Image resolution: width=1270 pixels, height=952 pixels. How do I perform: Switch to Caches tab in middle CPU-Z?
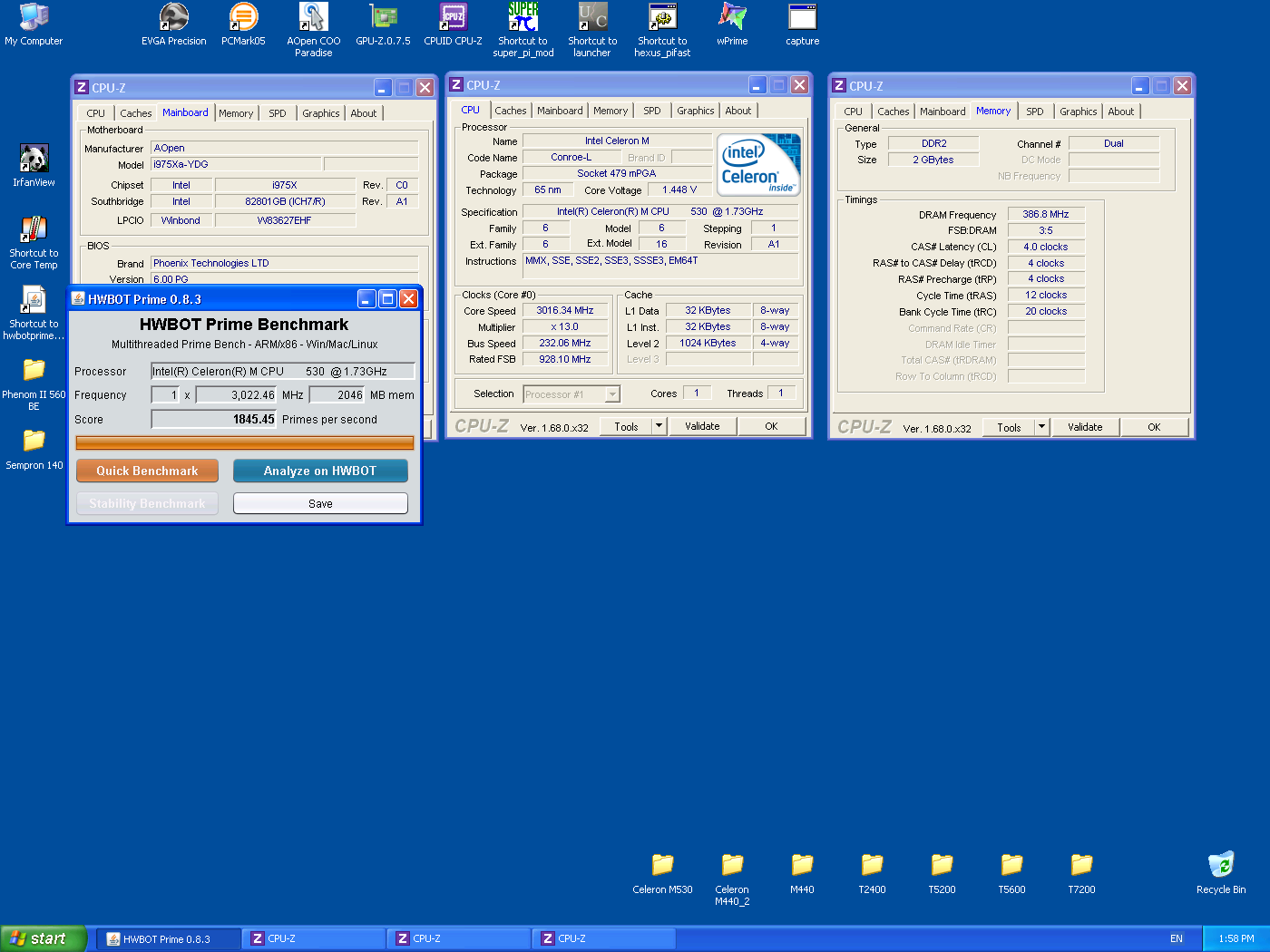(510, 111)
